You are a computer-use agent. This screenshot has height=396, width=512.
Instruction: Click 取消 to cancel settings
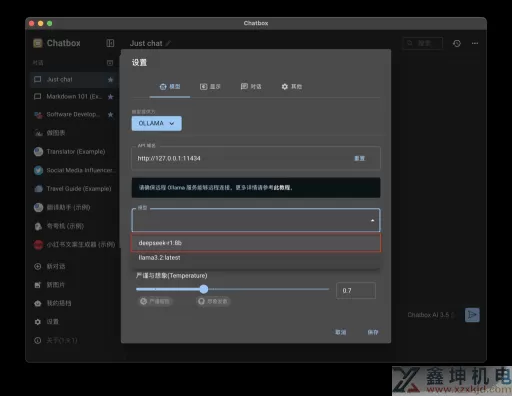click(x=340, y=332)
